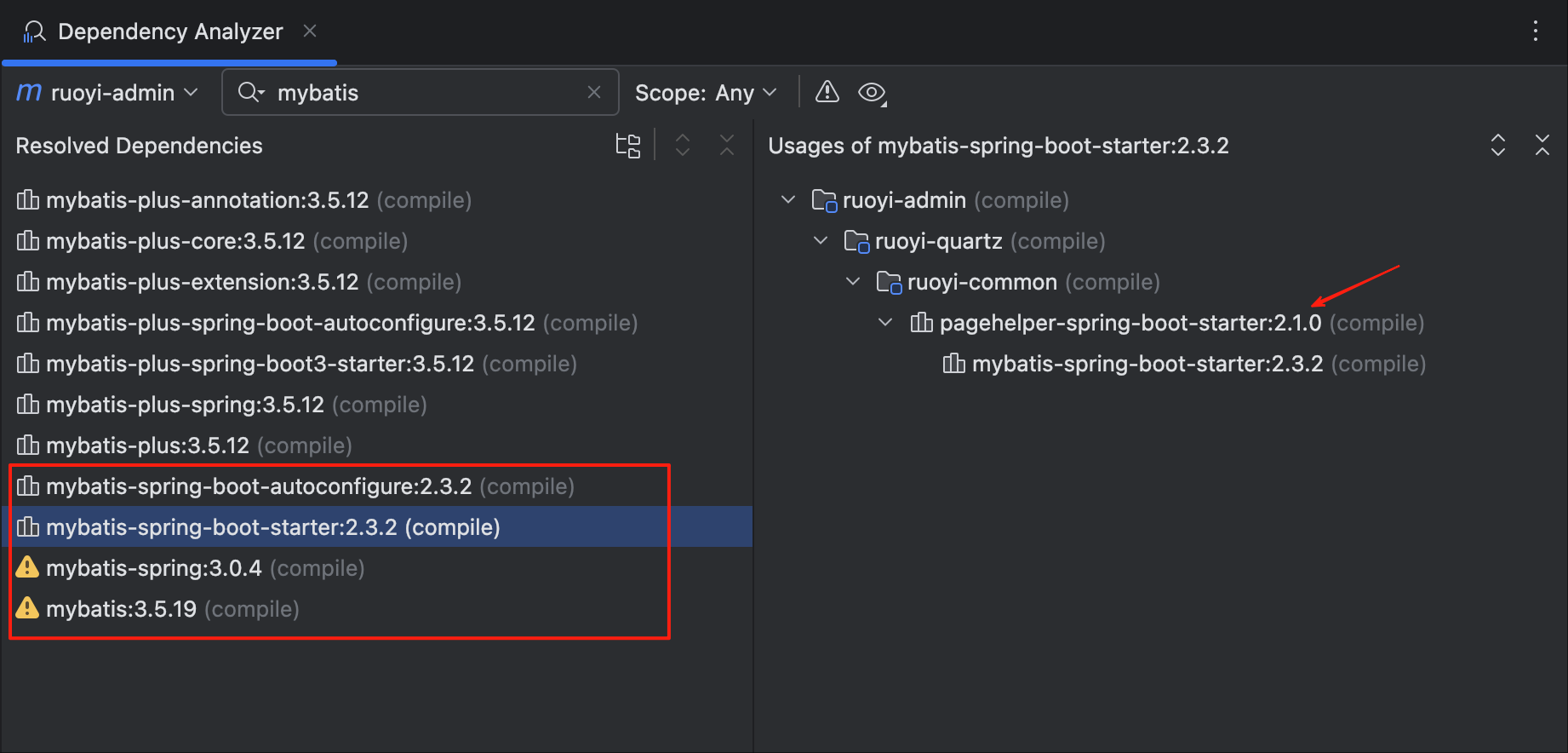Collapse the ruoyi-quartz tree node
Image resolution: width=1568 pixels, height=753 pixels.
point(821,241)
